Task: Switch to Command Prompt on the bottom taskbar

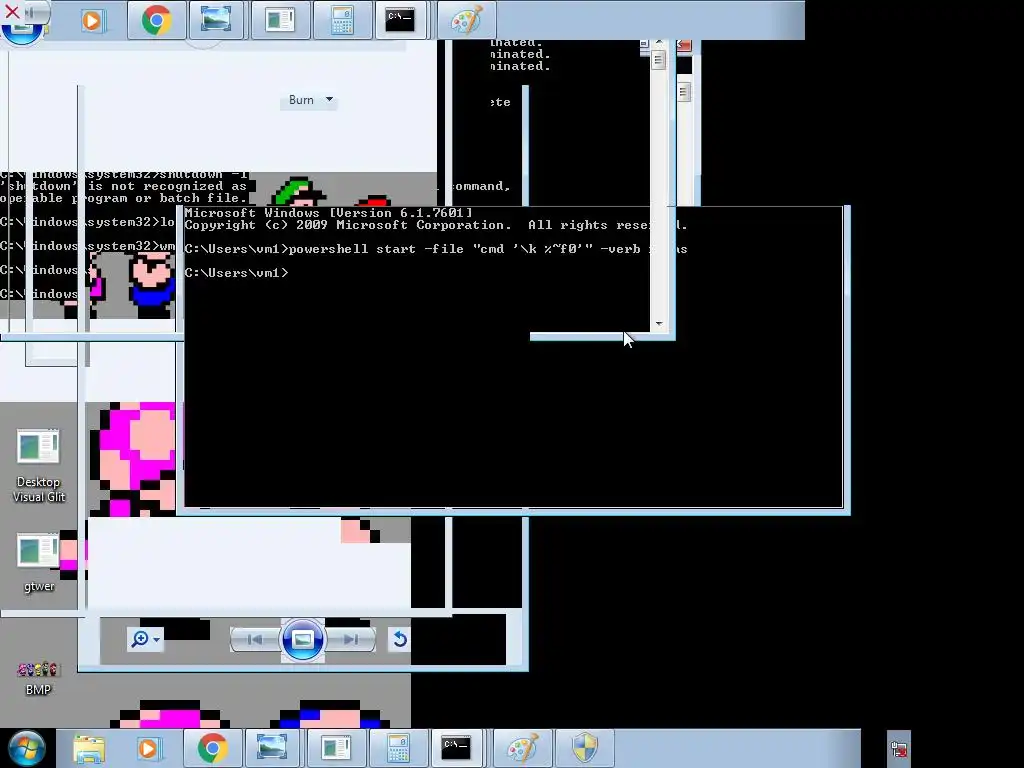Action: pos(456,748)
